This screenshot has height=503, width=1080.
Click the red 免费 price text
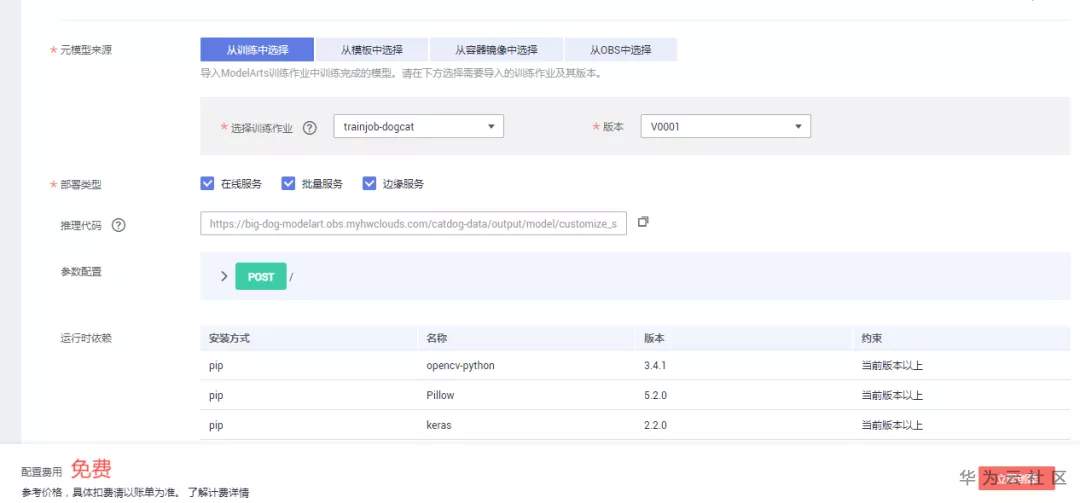pyautogui.click(x=91, y=469)
